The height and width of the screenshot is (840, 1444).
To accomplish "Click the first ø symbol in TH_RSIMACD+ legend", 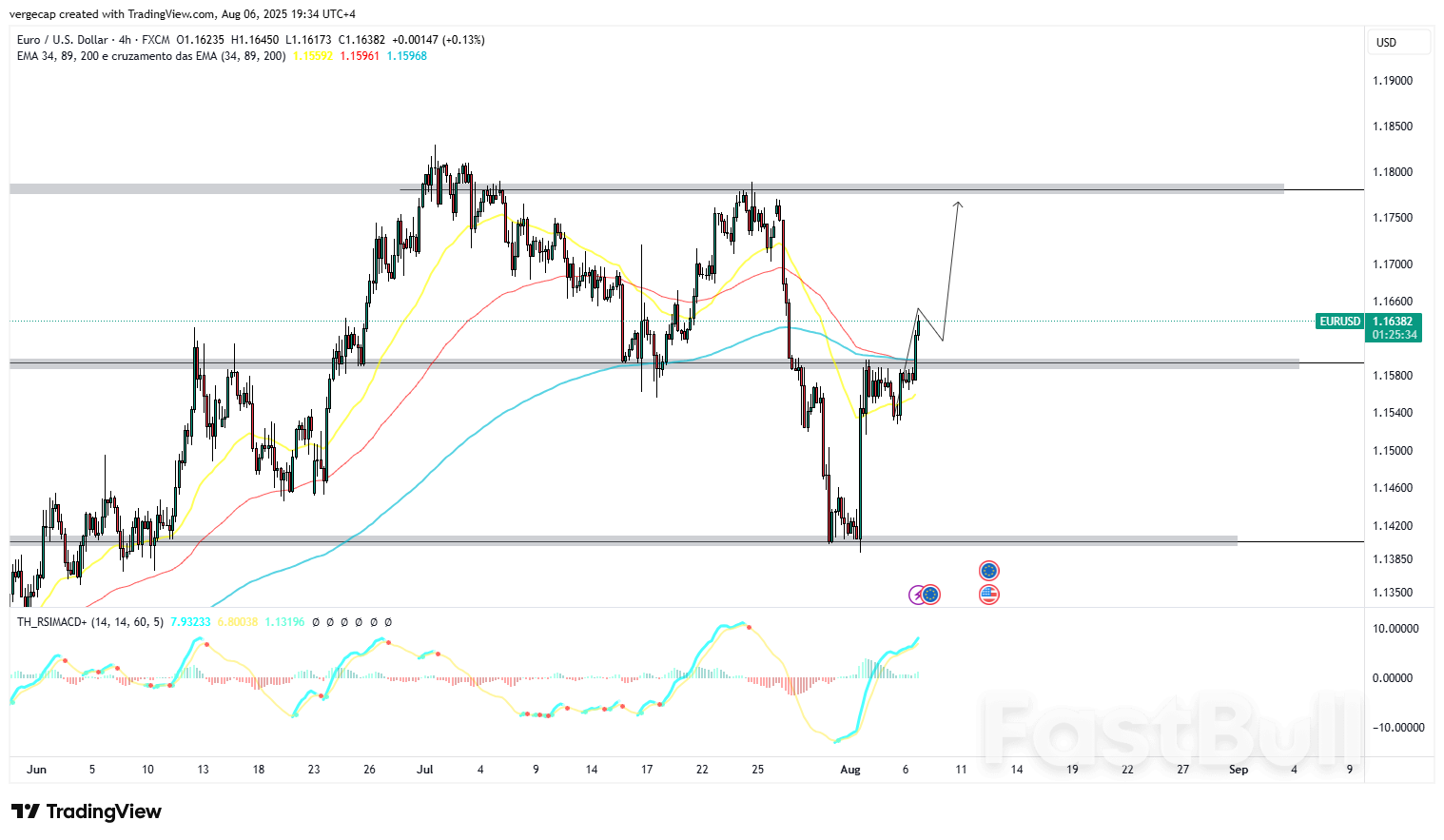I will pyautogui.click(x=316, y=621).
